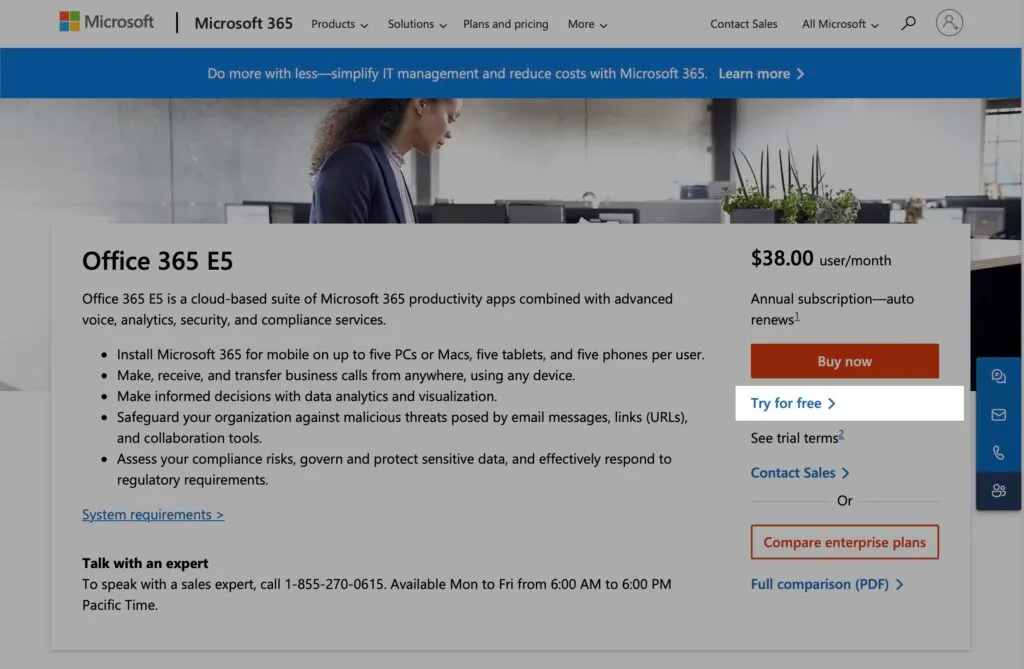Image resolution: width=1024 pixels, height=669 pixels.
Task: Click Contact Sales in top navigation
Action: pyautogui.click(x=744, y=24)
